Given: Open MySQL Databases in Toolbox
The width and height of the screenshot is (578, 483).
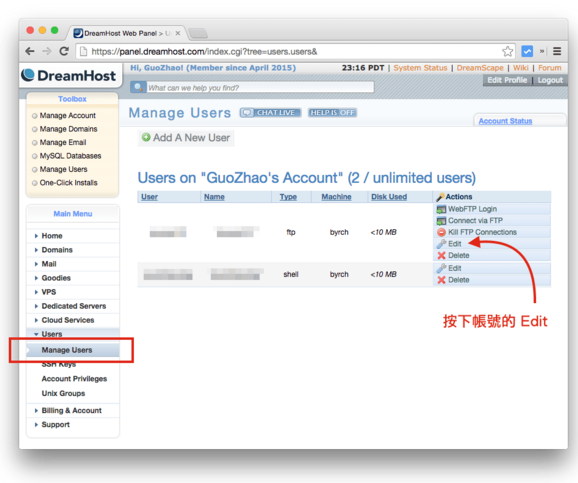Looking at the screenshot, I should point(70,156).
